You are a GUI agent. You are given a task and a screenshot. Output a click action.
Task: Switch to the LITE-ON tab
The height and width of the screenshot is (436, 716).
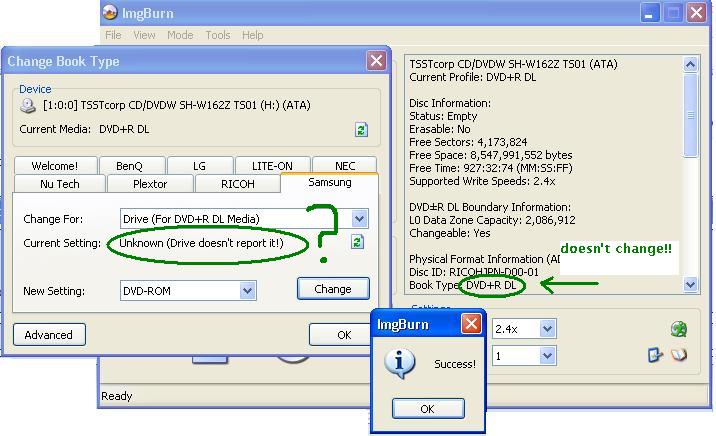point(272,166)
